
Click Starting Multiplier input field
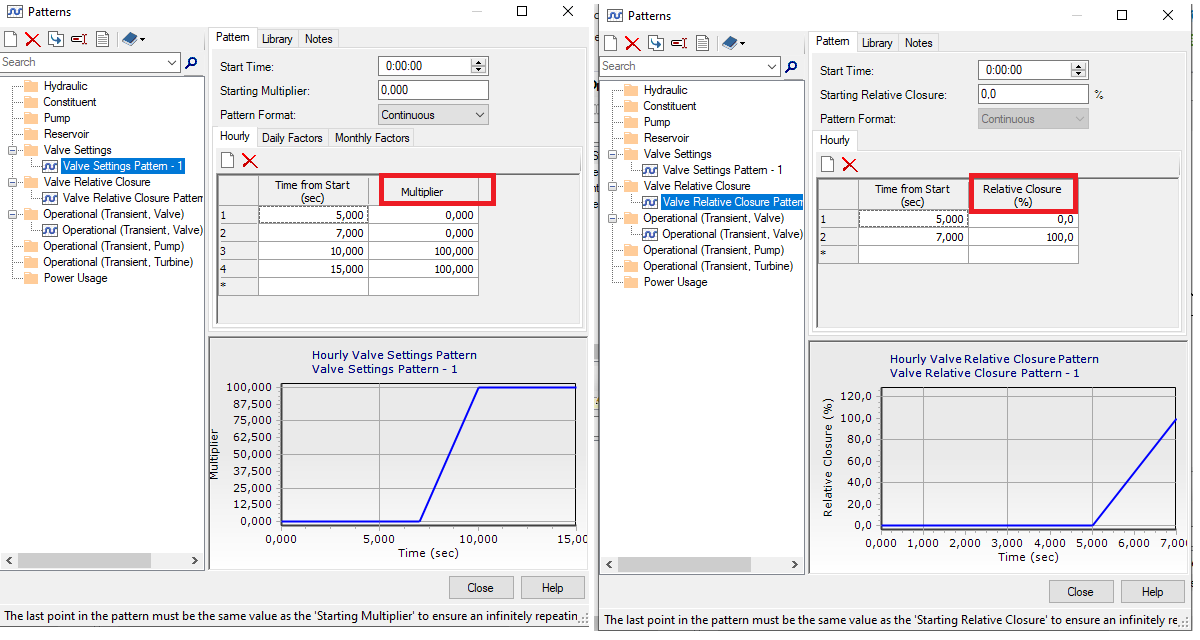(433, 90)
